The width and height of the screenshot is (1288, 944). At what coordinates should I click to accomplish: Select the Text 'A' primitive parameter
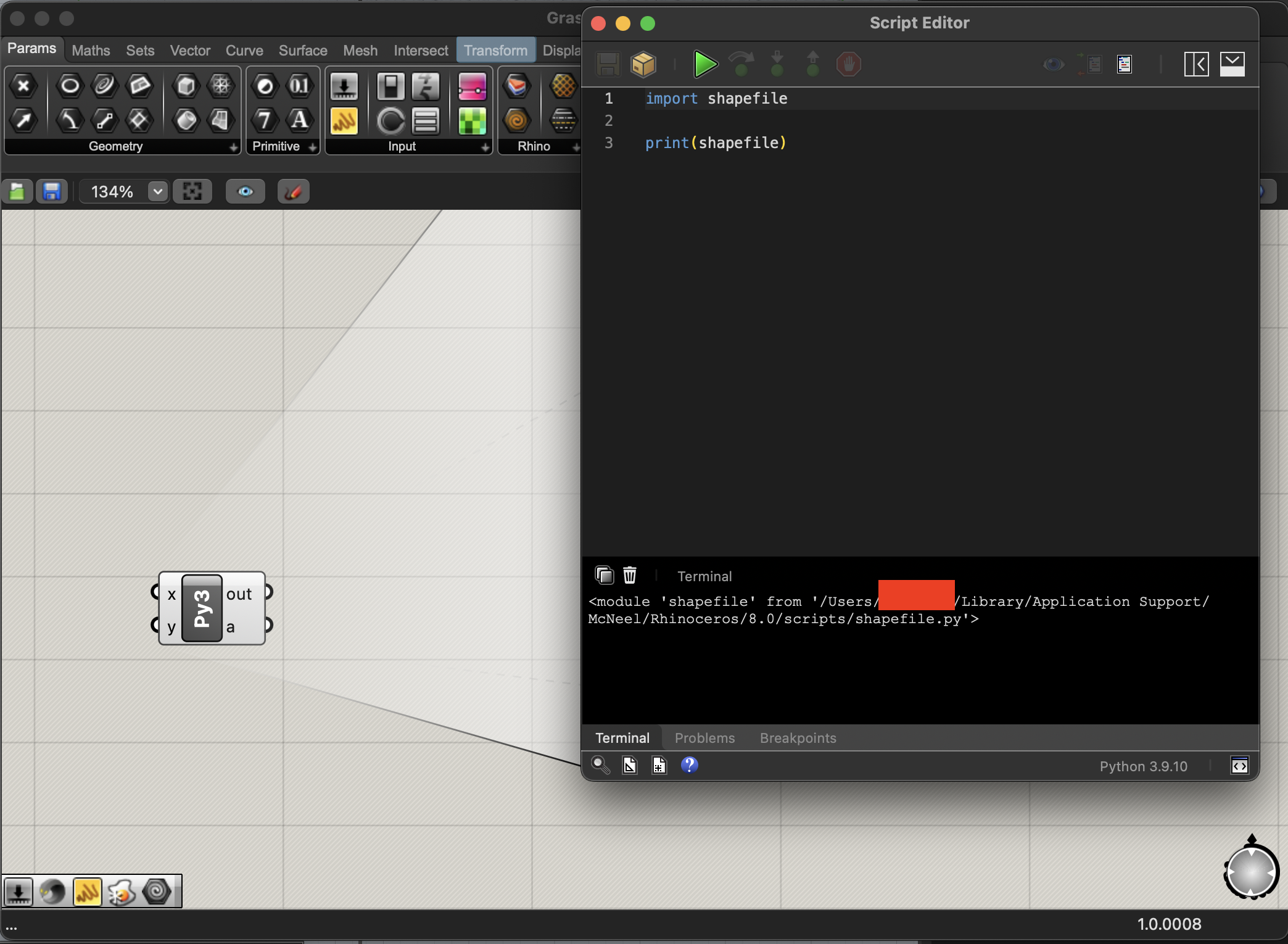300,120
